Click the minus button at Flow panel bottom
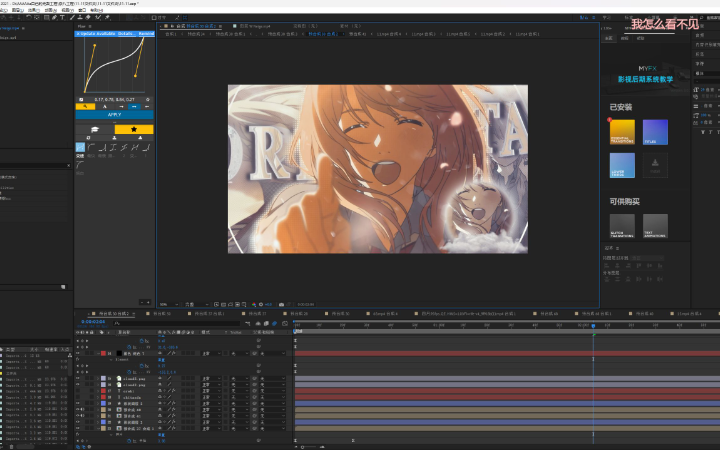The width and height of the screenshot is (720, 450). (x=142, y=302)
